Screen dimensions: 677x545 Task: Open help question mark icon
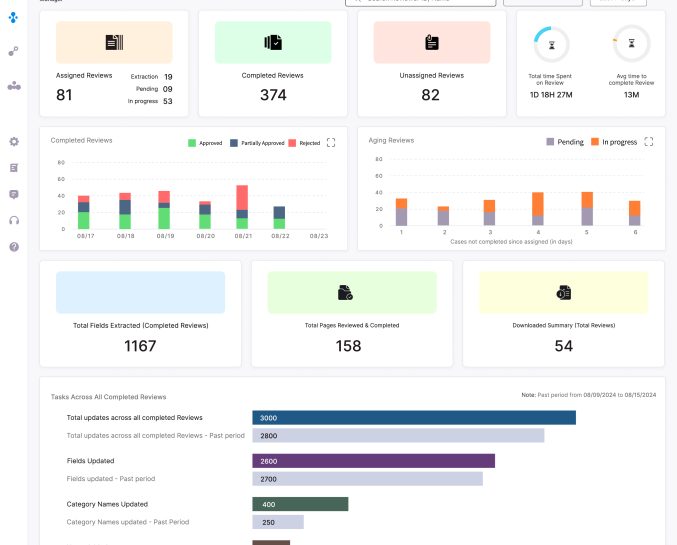(14, 246)
